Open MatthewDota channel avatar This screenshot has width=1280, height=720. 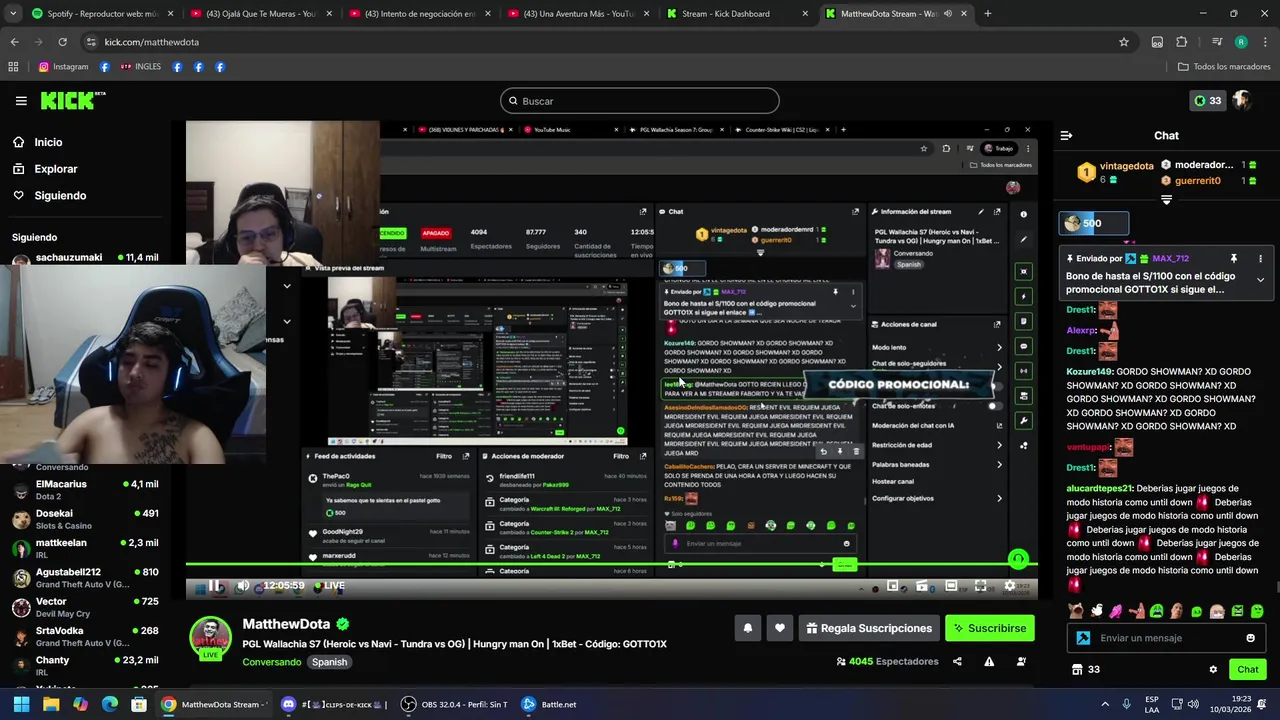pyautogui.click(x=211, y=638)
